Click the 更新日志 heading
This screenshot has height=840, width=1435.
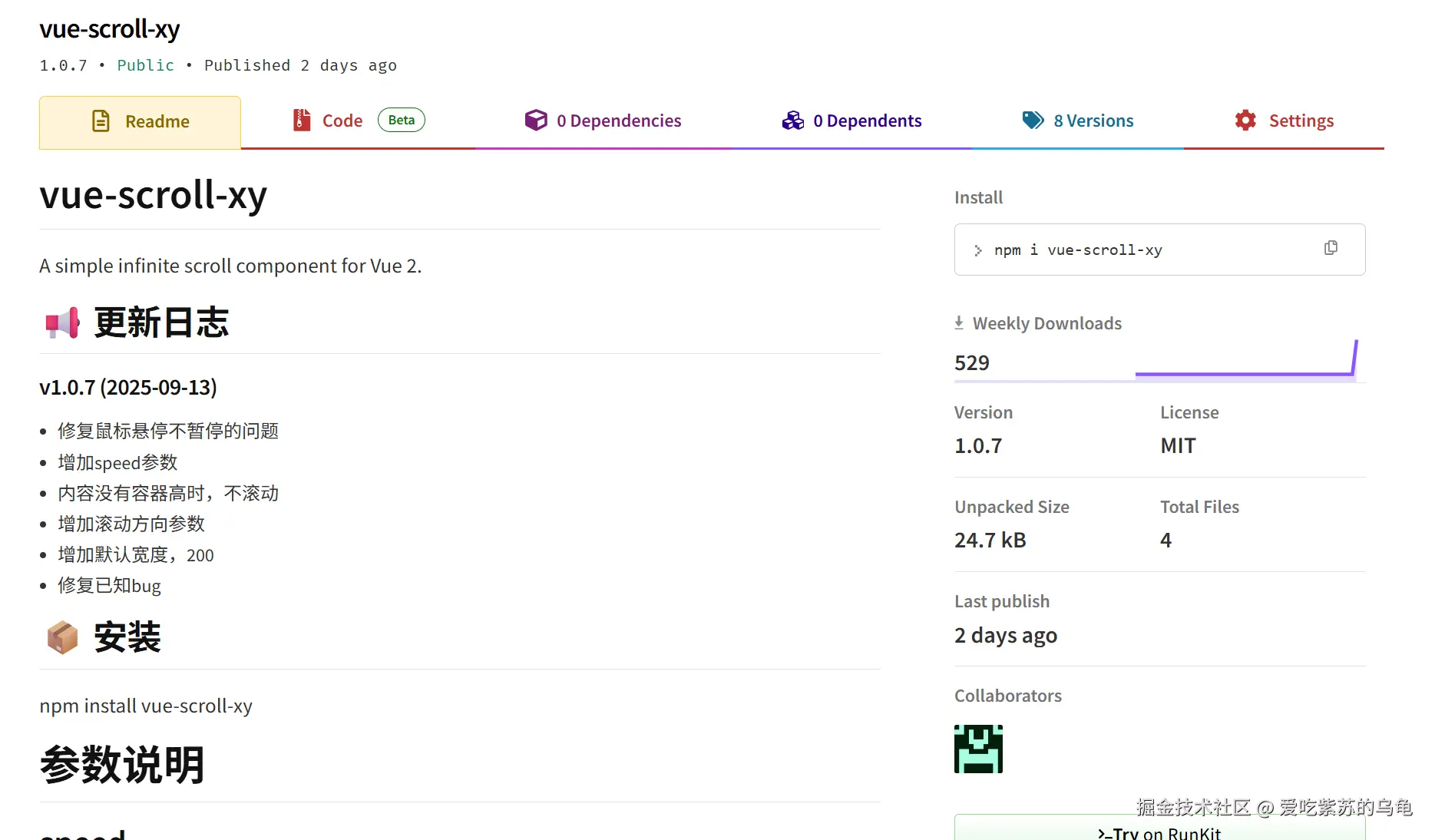161,323
